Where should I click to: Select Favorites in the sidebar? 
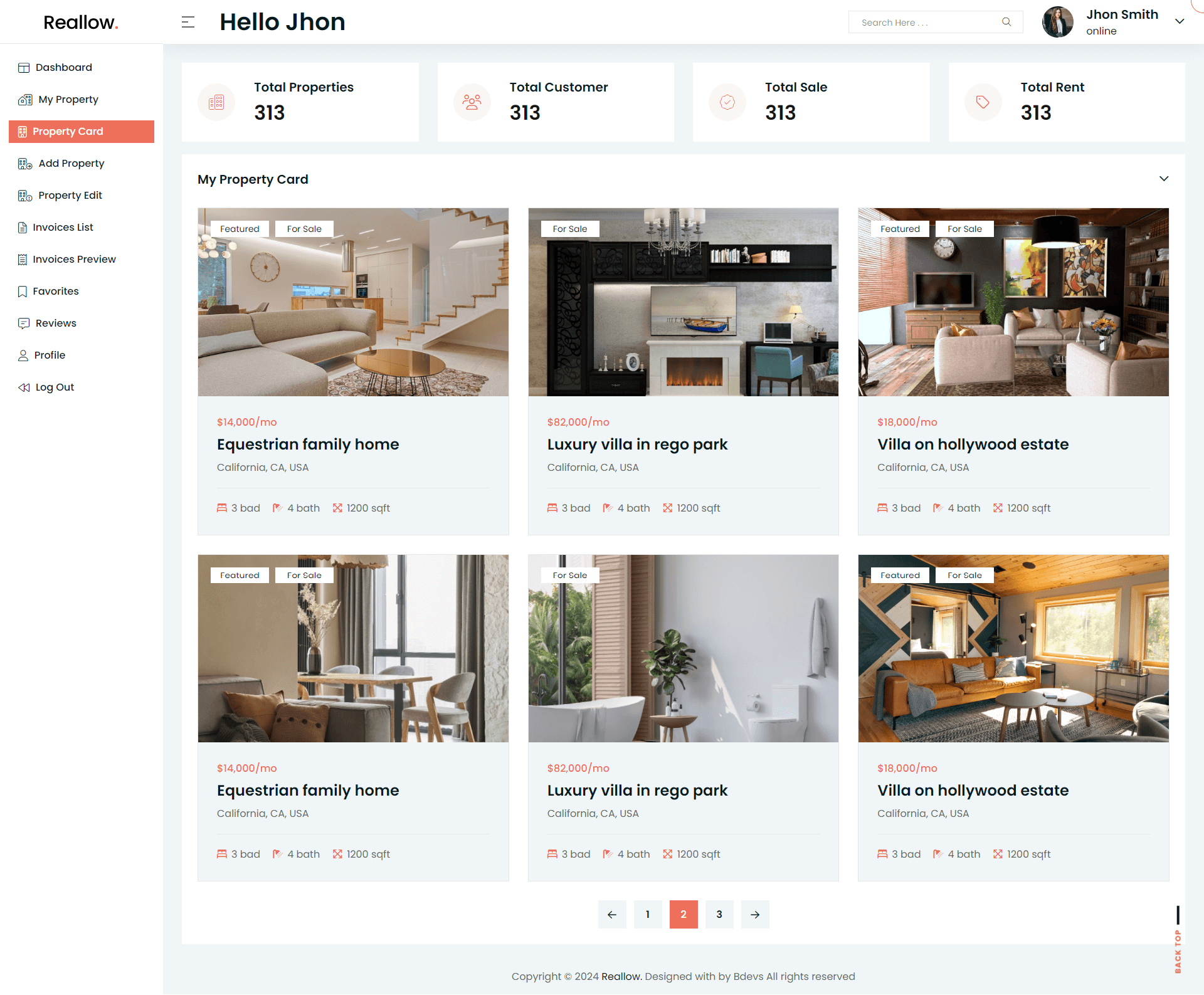pos(56,291)
